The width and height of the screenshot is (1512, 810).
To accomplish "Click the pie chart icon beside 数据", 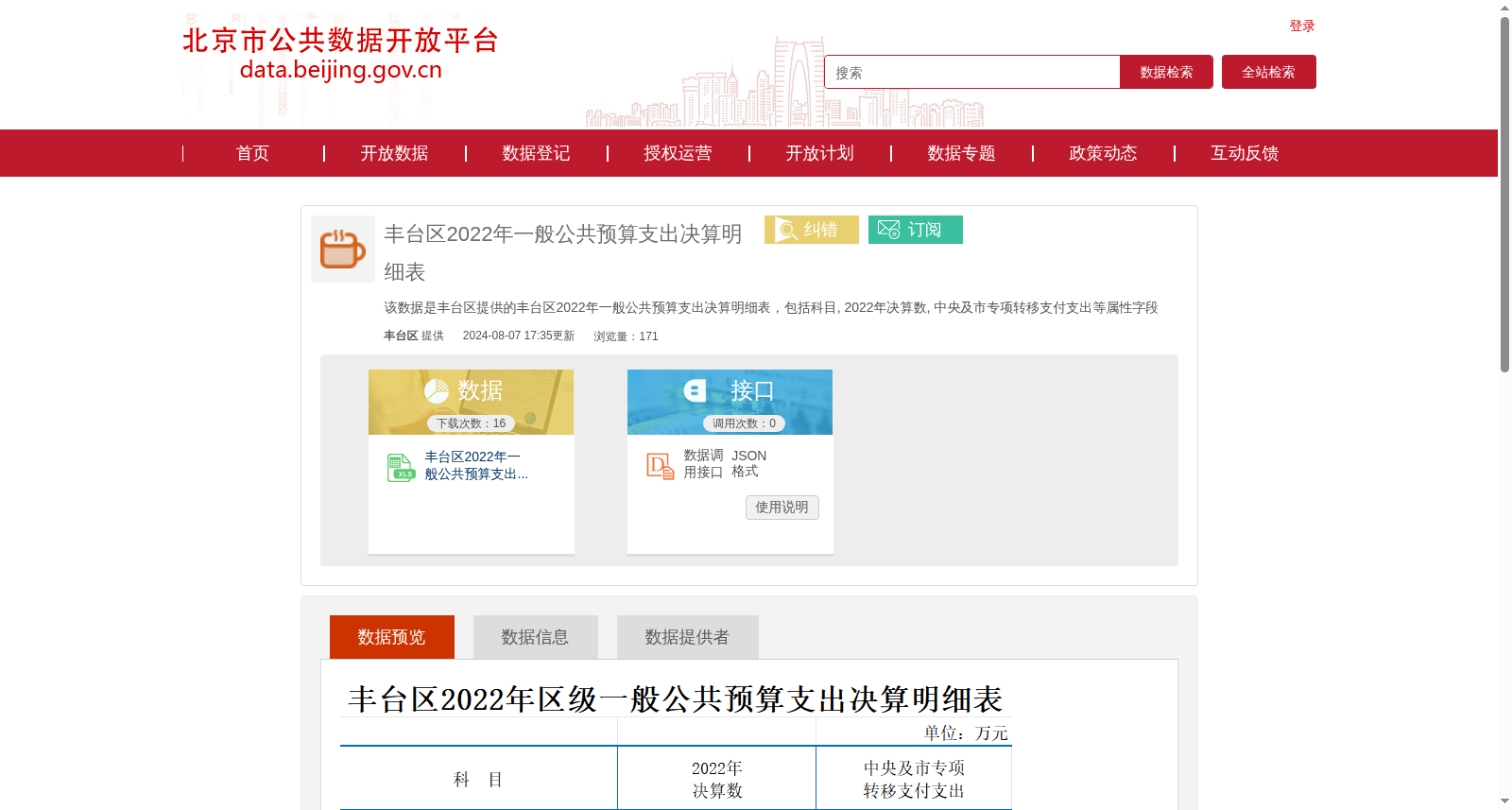I will point(437,391).
